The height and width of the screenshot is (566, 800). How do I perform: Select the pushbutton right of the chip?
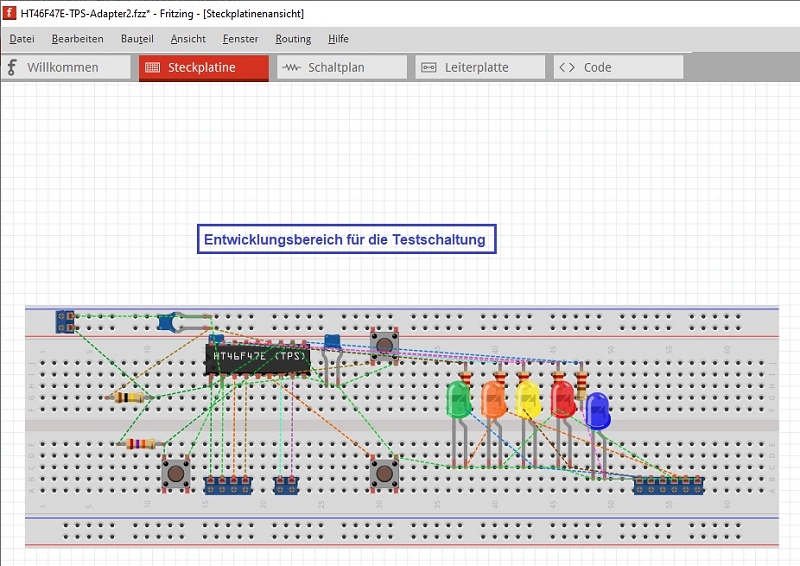tap(384, 346)
